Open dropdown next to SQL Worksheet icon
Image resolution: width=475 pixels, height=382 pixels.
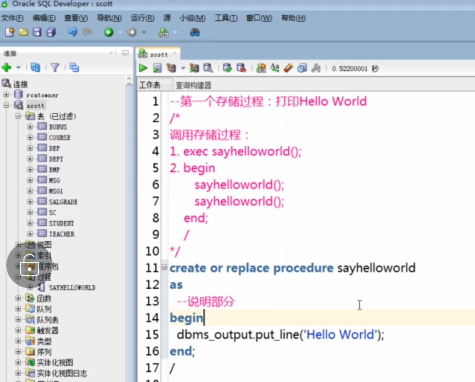pyautogui.click(x=175, y=32)
